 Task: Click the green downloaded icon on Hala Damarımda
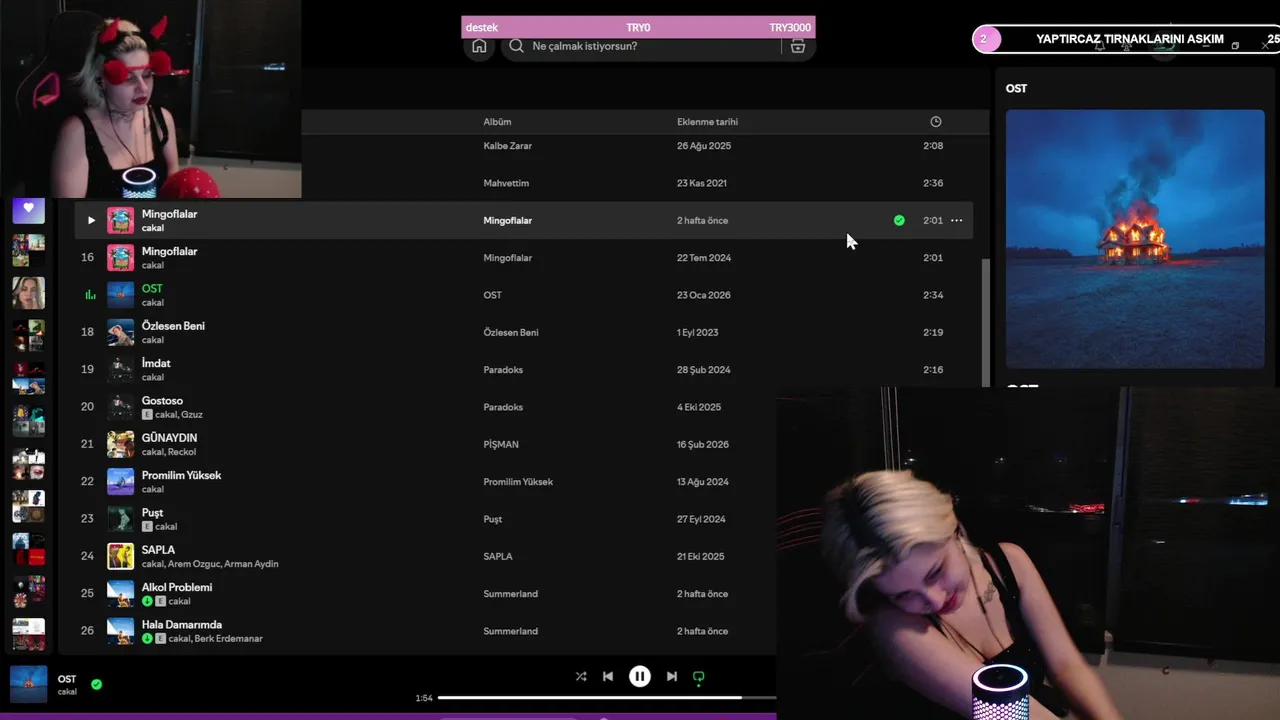point(147,639)
